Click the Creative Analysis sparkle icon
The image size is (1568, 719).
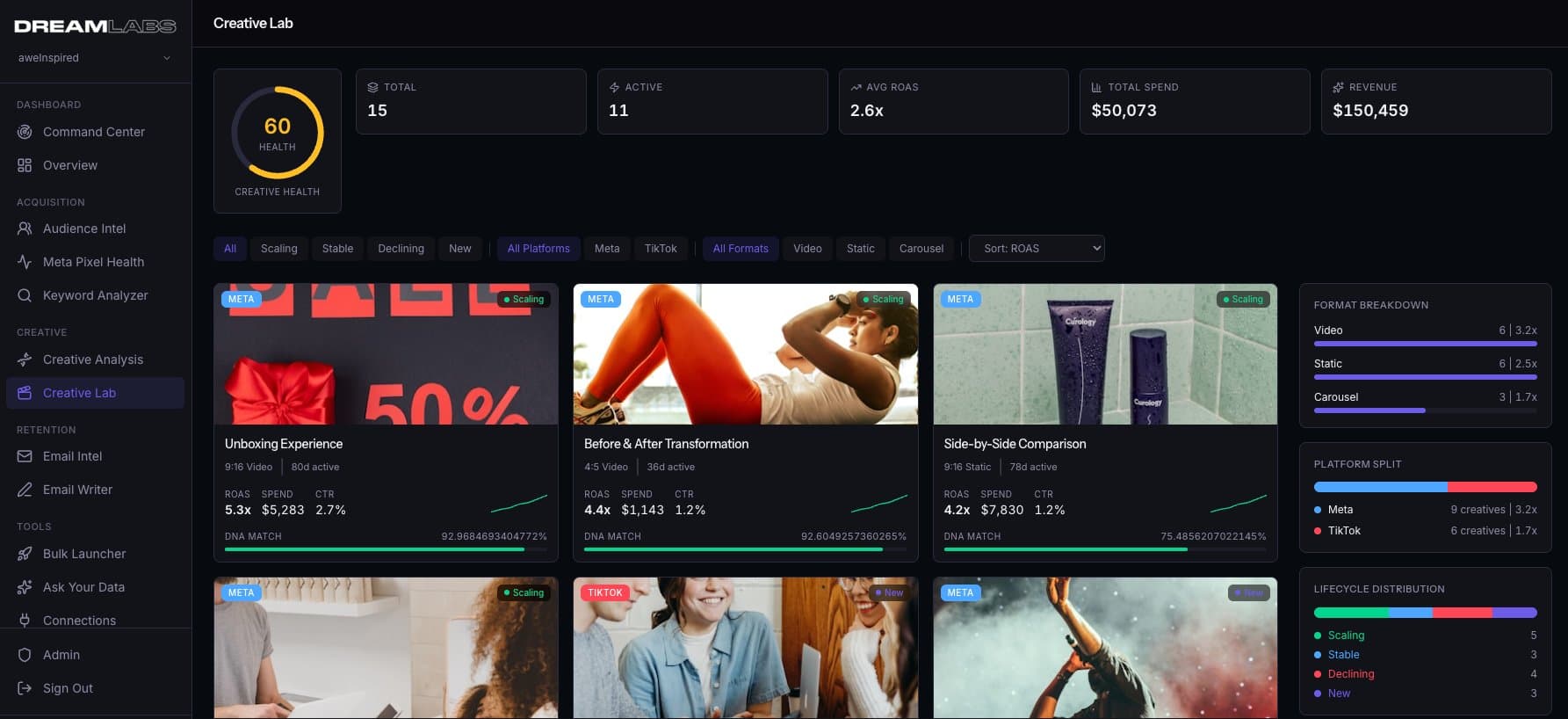point(25,359)
